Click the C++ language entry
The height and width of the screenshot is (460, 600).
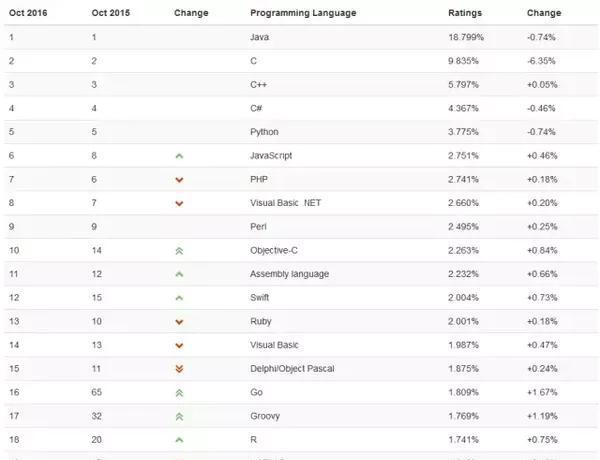point(260,85)
